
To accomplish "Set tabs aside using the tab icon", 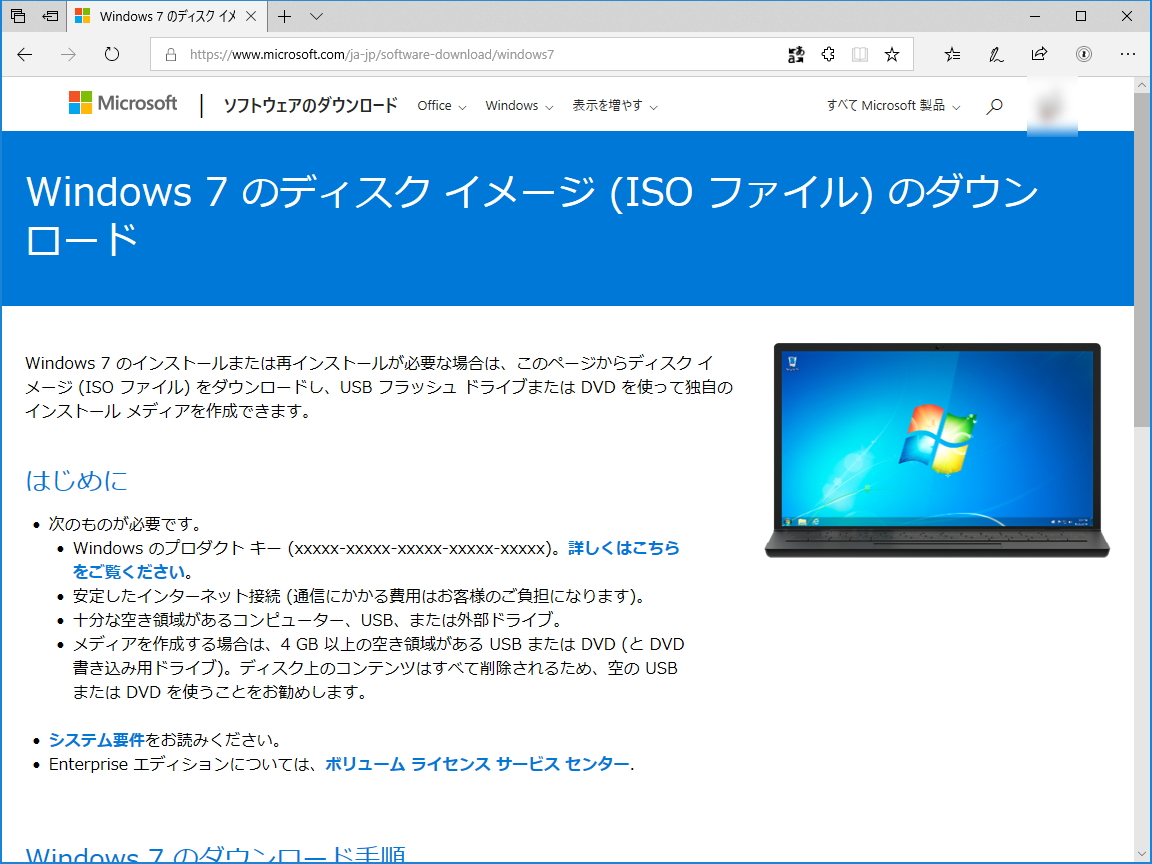I will (49, 16).
